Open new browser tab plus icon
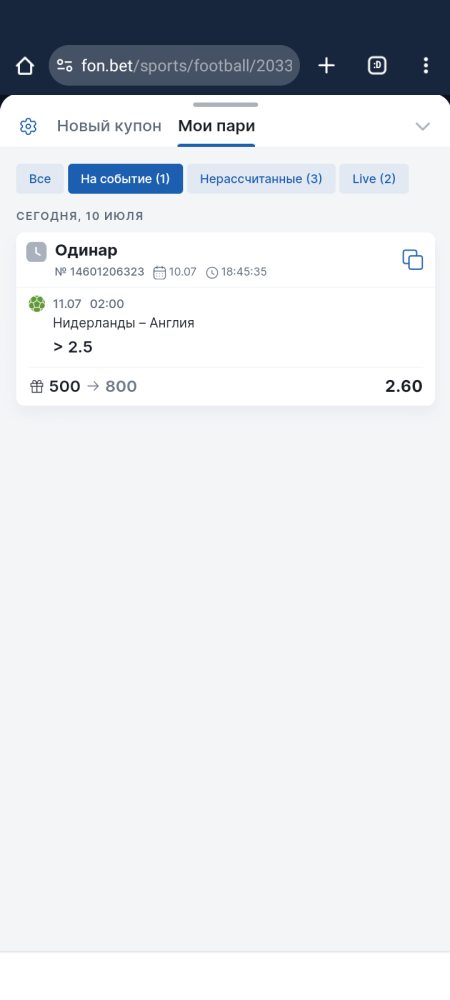The image size is (450, 1000). click(x=326, y=65)
